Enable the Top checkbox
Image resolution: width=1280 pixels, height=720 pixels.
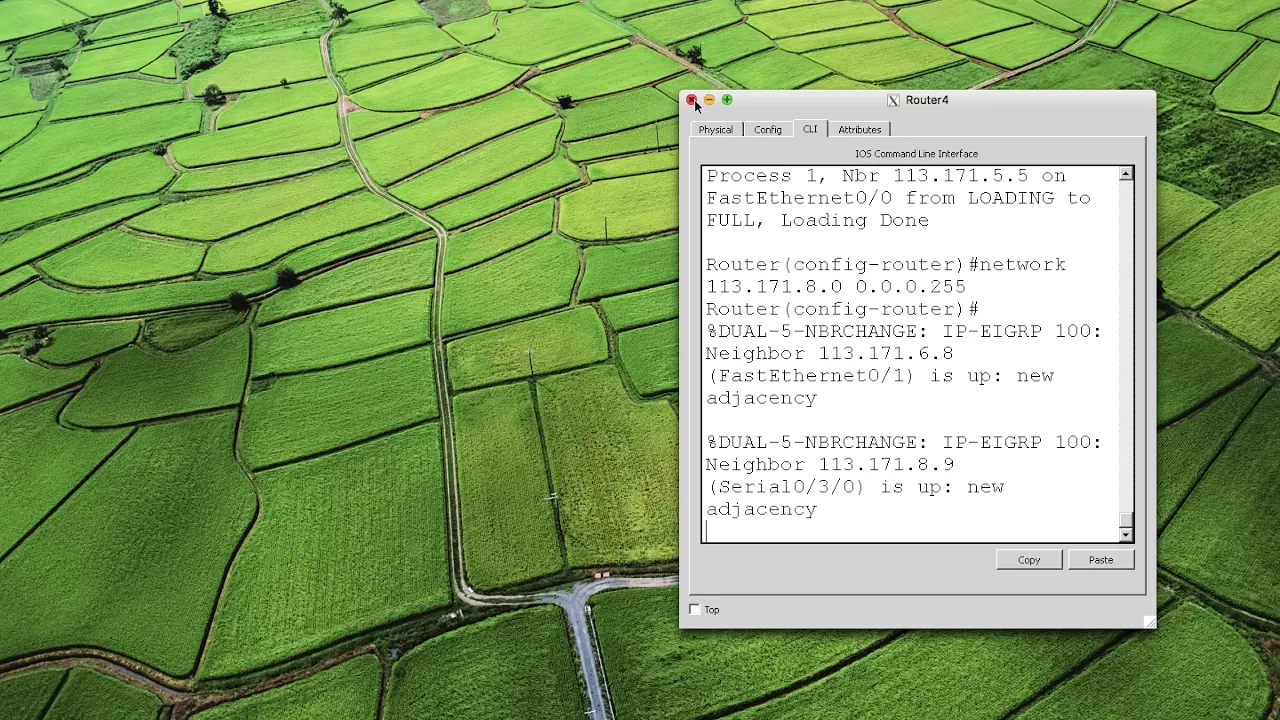695,609
